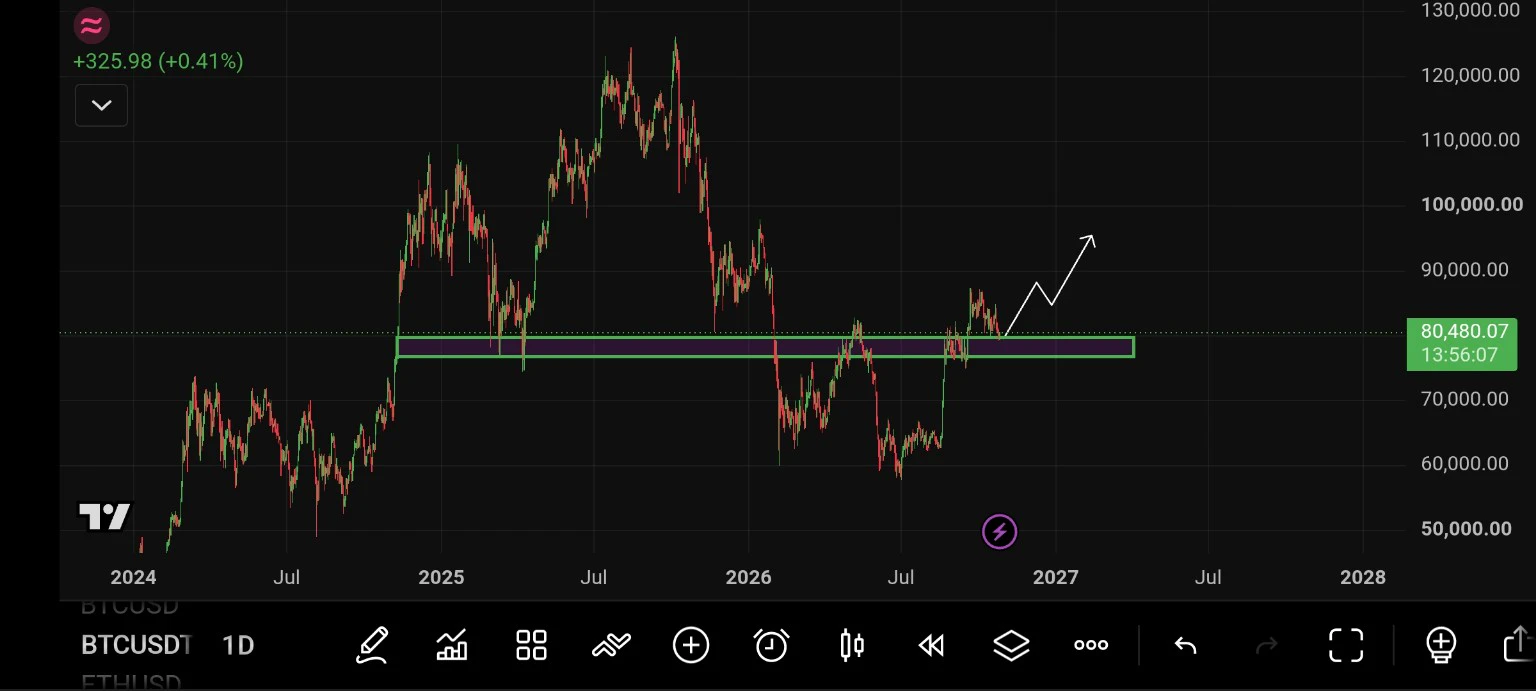Tap the purple lightning bolt event marker
Screen dimensions: 1536x691
(x=999, y=532)
